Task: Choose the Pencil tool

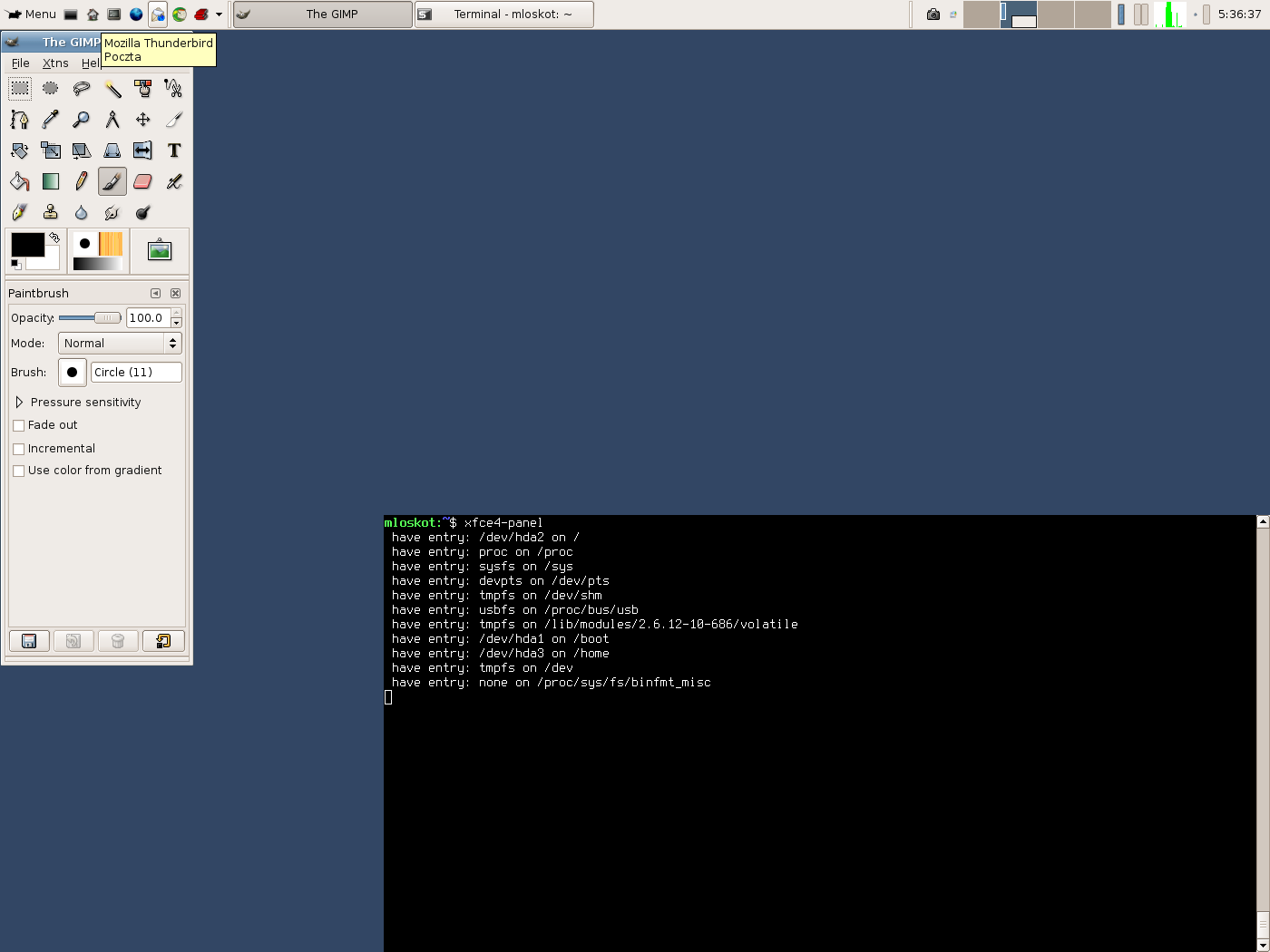Action: pyautogui.click(x=82, y=181)
